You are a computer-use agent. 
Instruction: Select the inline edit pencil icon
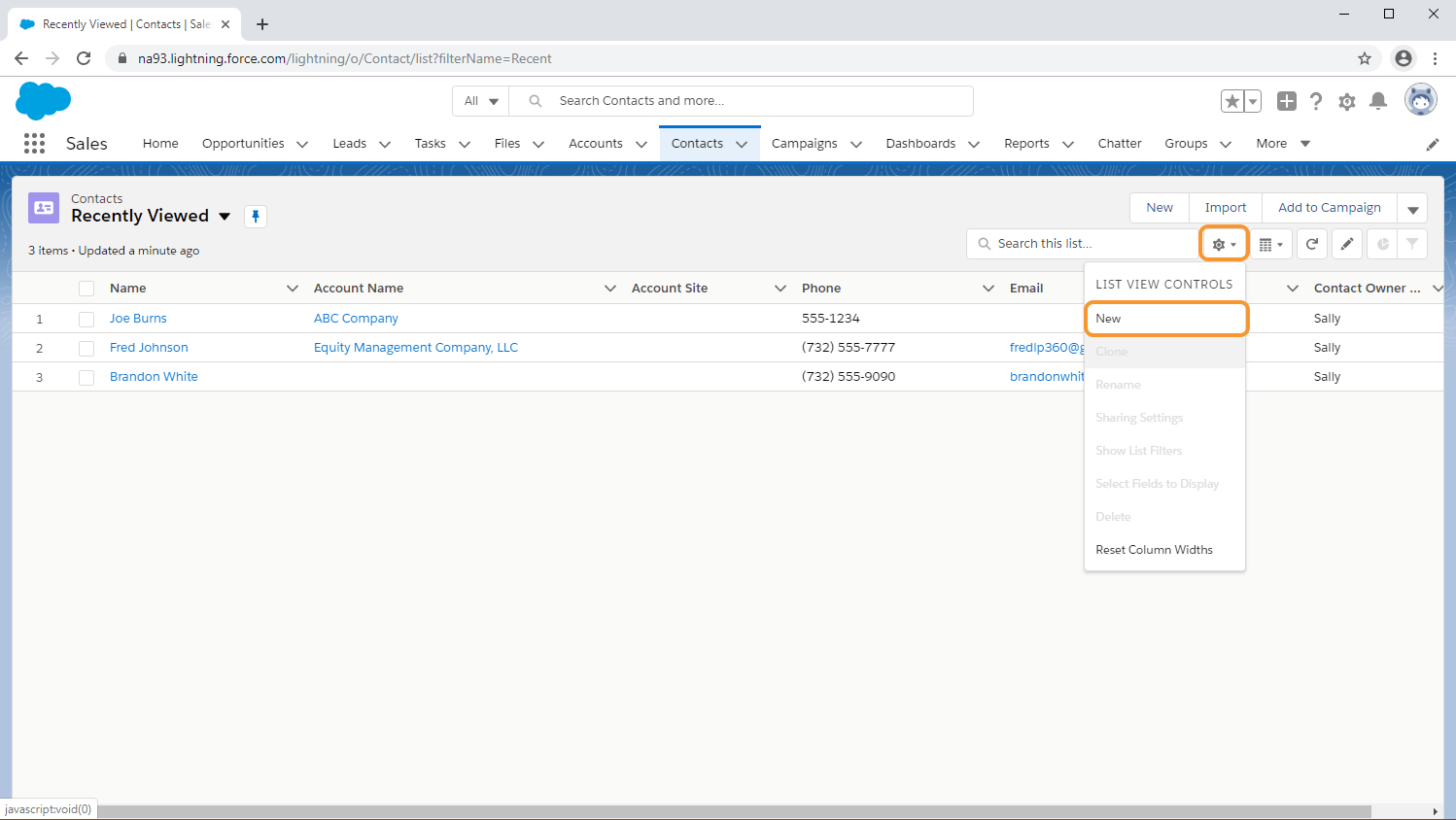pos(1347,243)
